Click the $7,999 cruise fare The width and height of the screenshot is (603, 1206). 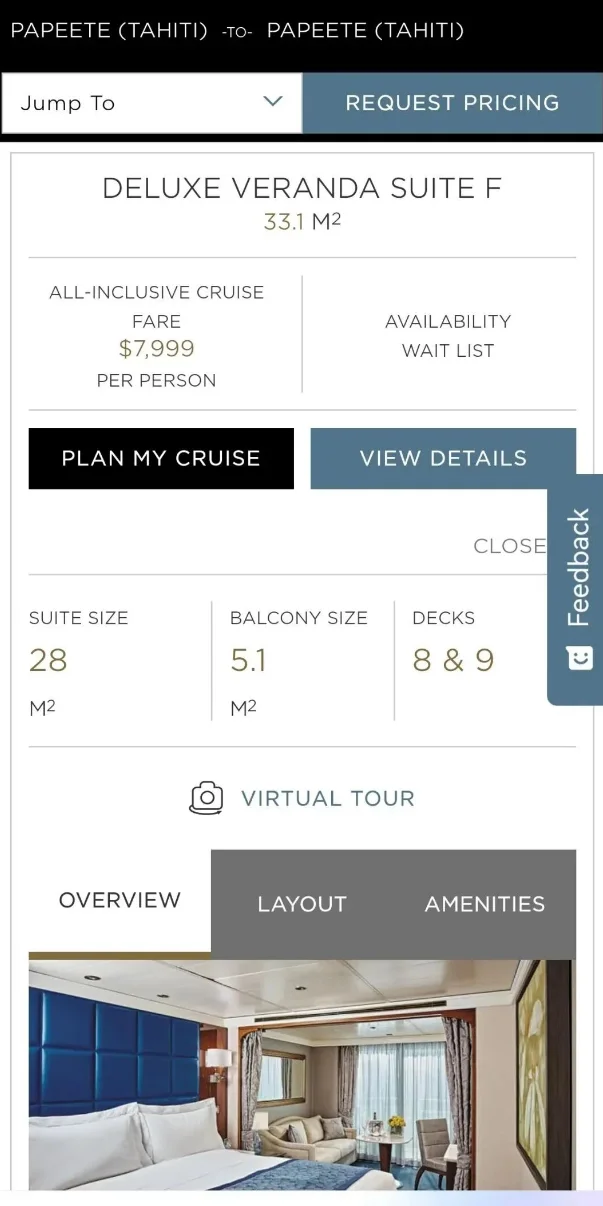pyautogui.click(x=156, y=349)
